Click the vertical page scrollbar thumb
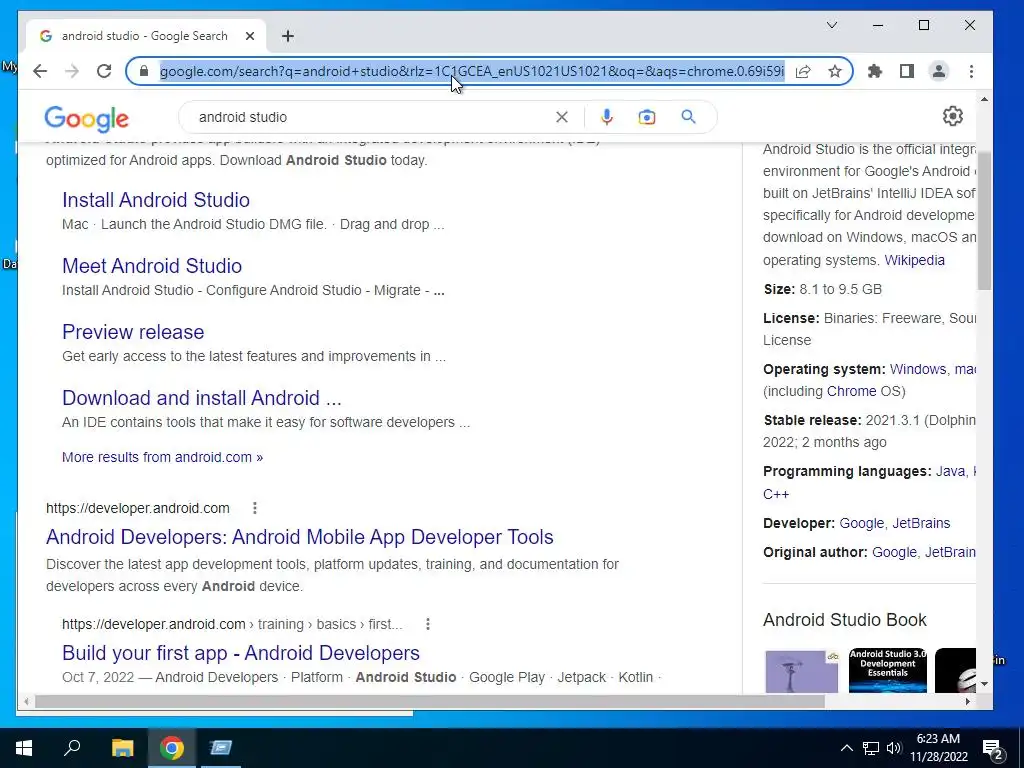This screenshot has height=768, width=1024. coord(984,221)
